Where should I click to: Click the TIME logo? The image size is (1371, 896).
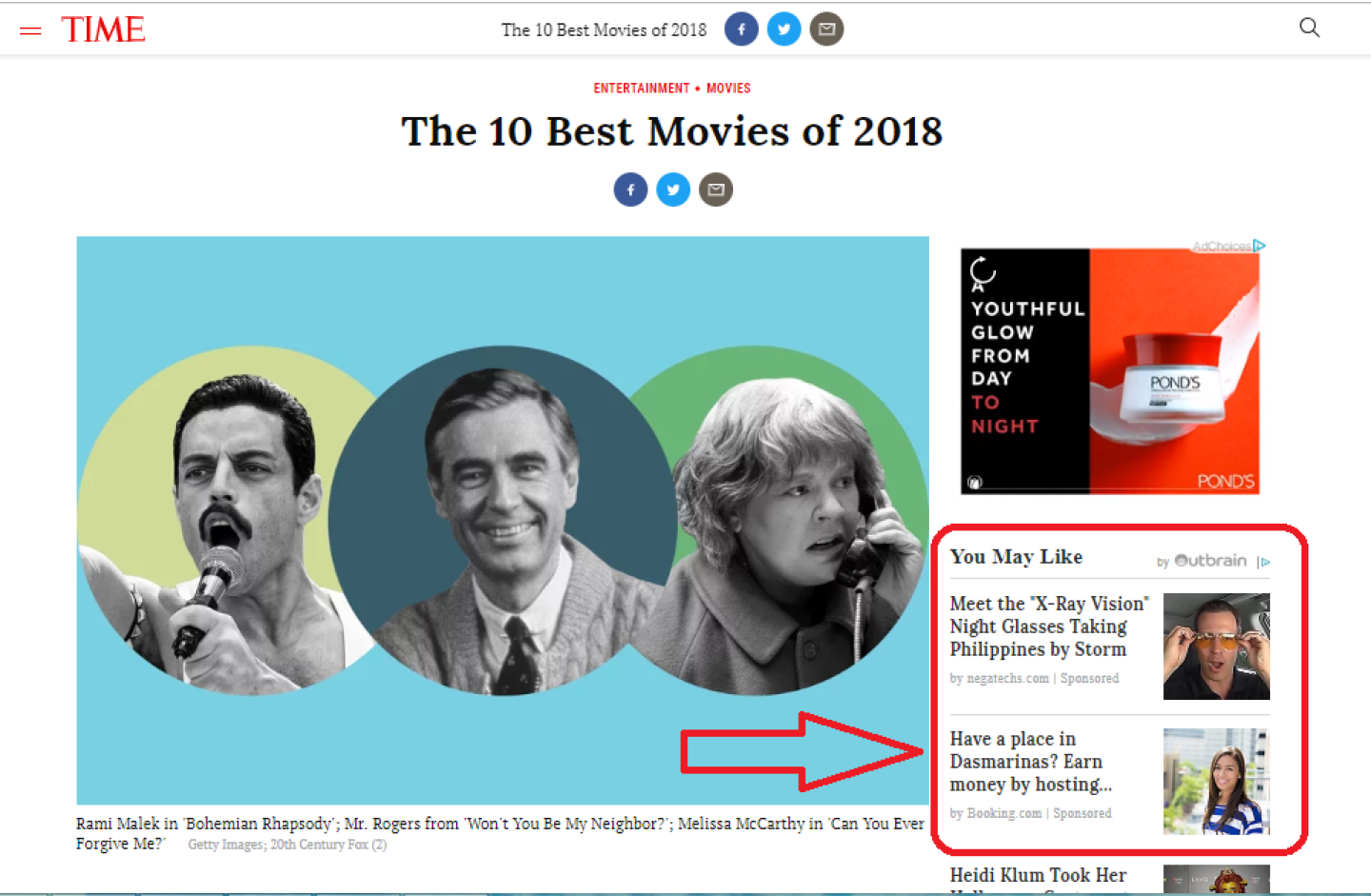[103, 30]
